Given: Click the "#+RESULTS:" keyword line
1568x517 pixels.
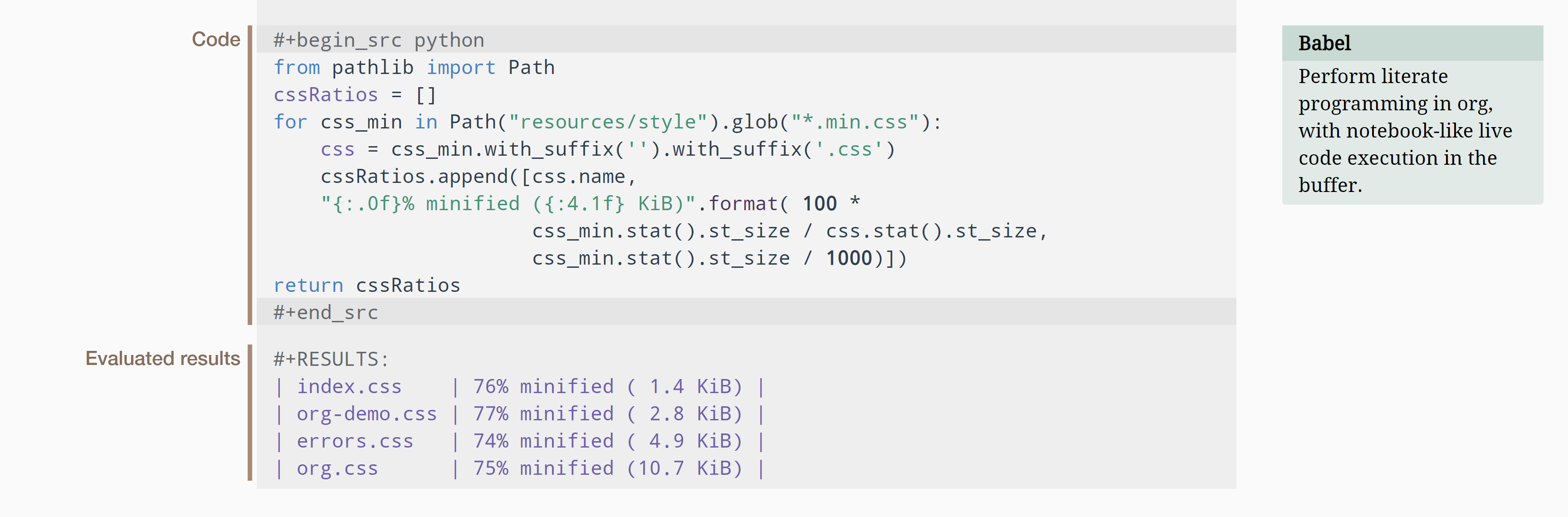Looking at the screenshot, I should 331,359.
